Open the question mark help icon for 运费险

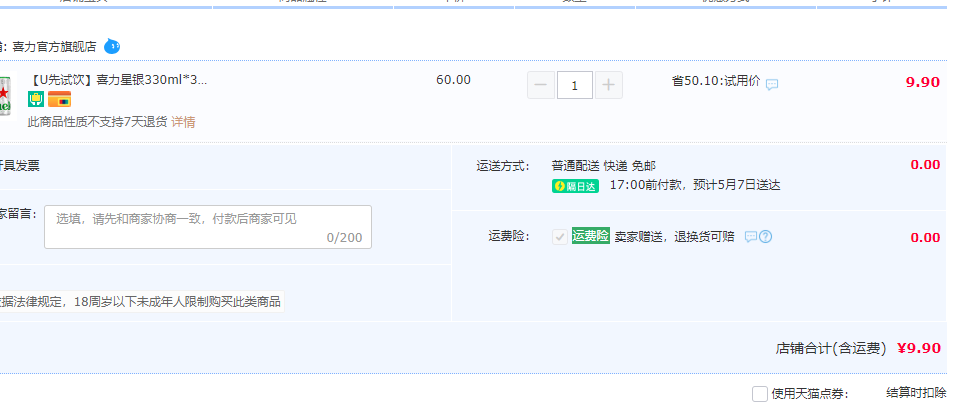pos(766,236)
